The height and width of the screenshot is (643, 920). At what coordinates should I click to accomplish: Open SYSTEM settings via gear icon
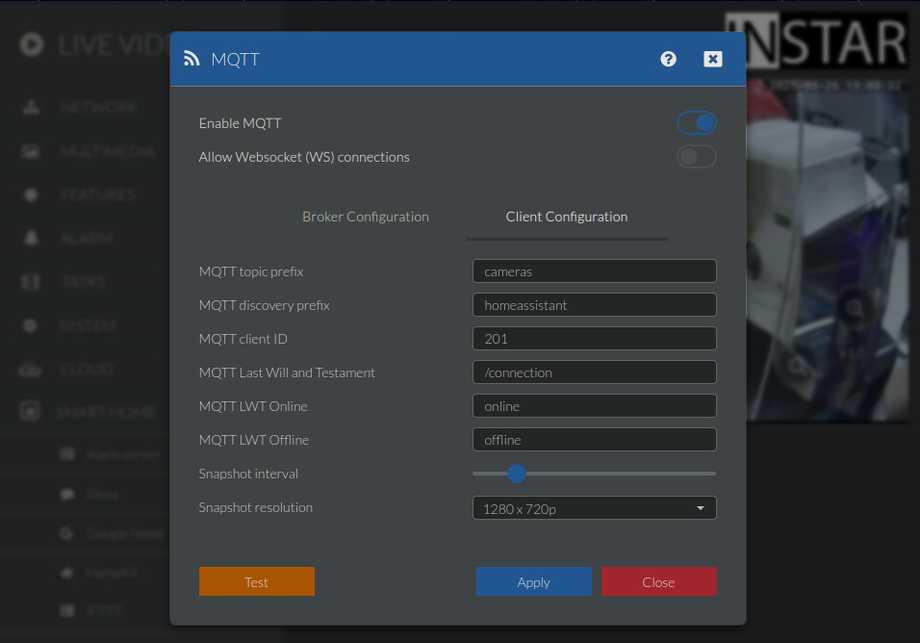pyautogui.click(x=30, y=325)
